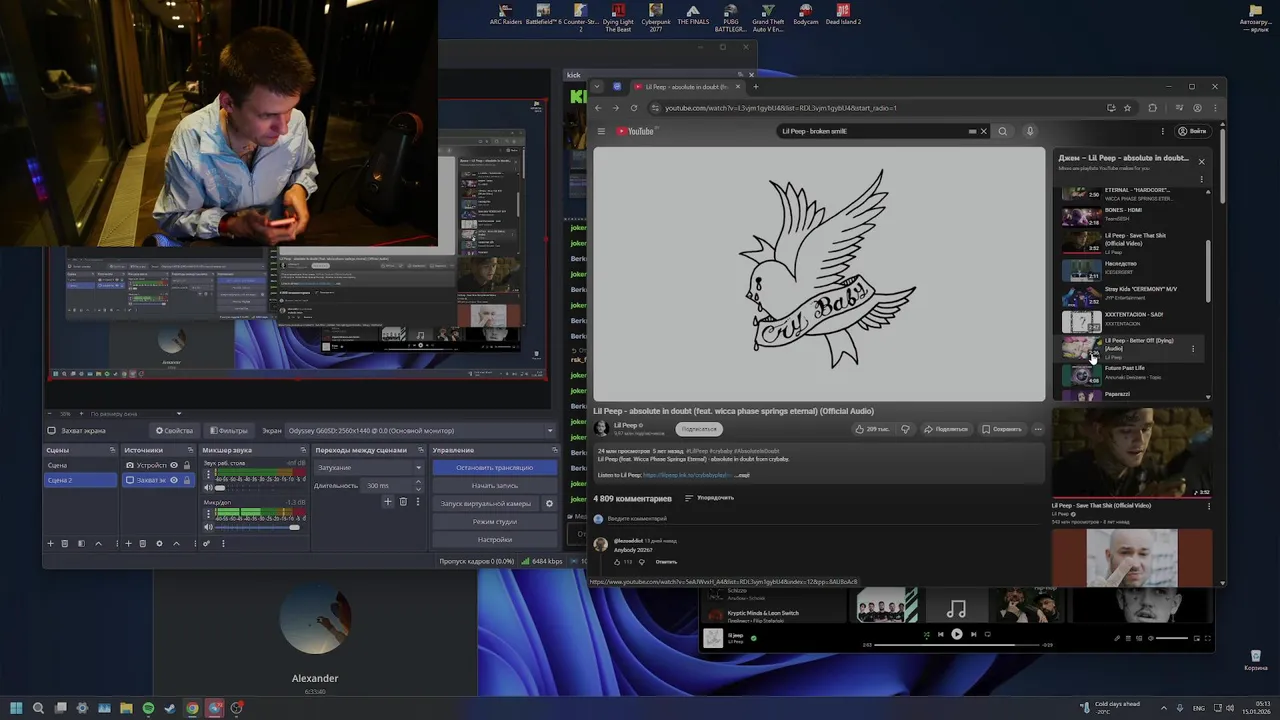Open a new Chrome tab

coord(756,87)
